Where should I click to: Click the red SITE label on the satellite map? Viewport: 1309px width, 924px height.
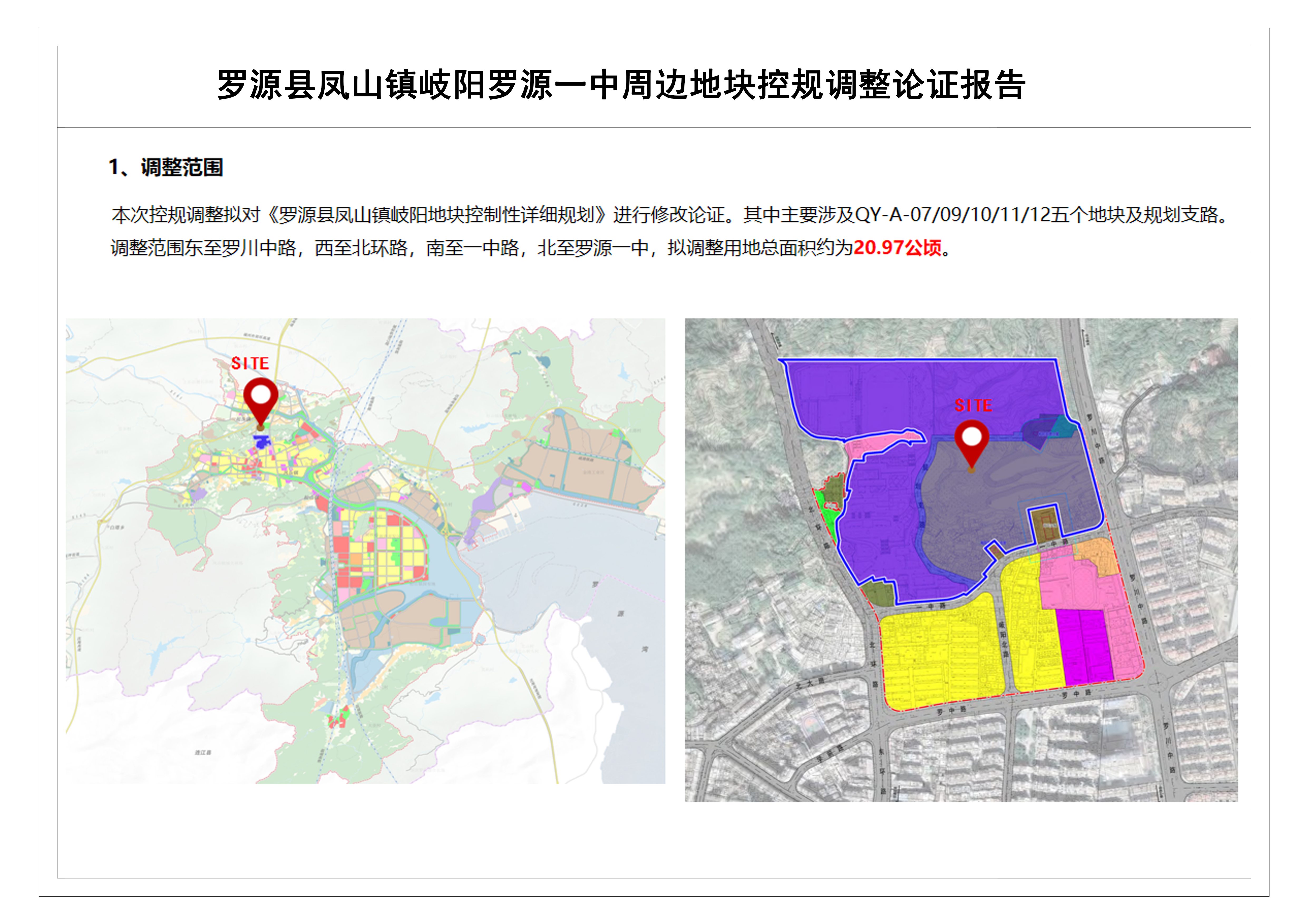973,406
